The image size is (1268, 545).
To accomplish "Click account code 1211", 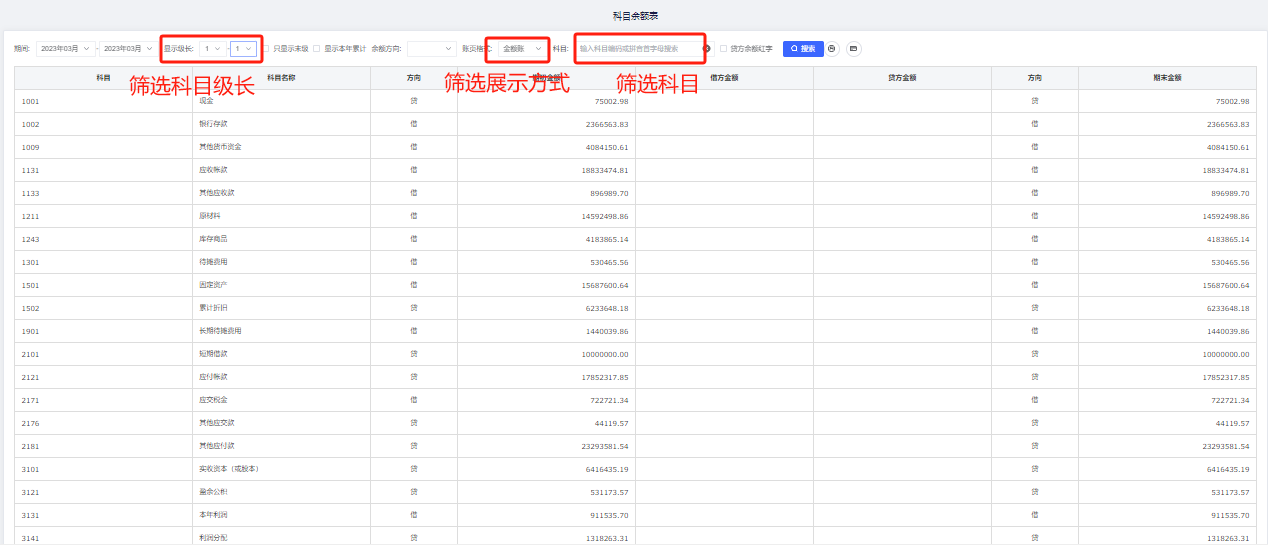I will pos(30,216).
